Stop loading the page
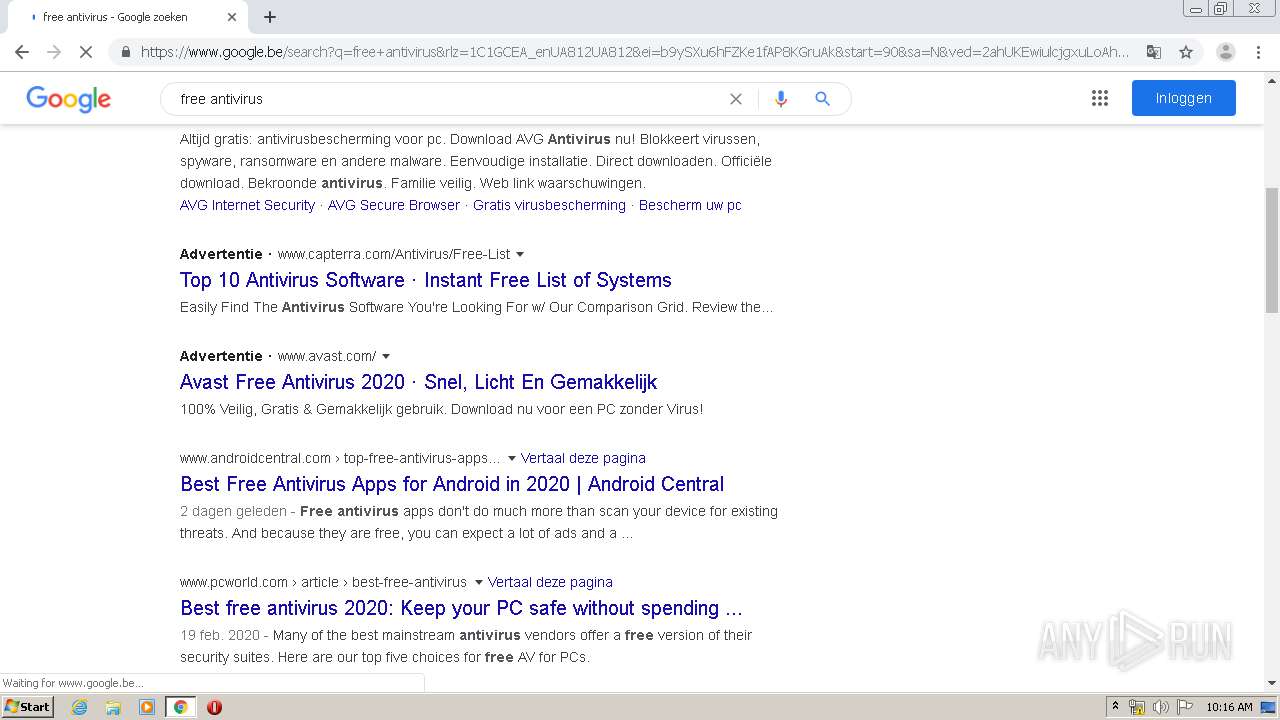This screenshot has height=720, width=1280. coord(86,52)
